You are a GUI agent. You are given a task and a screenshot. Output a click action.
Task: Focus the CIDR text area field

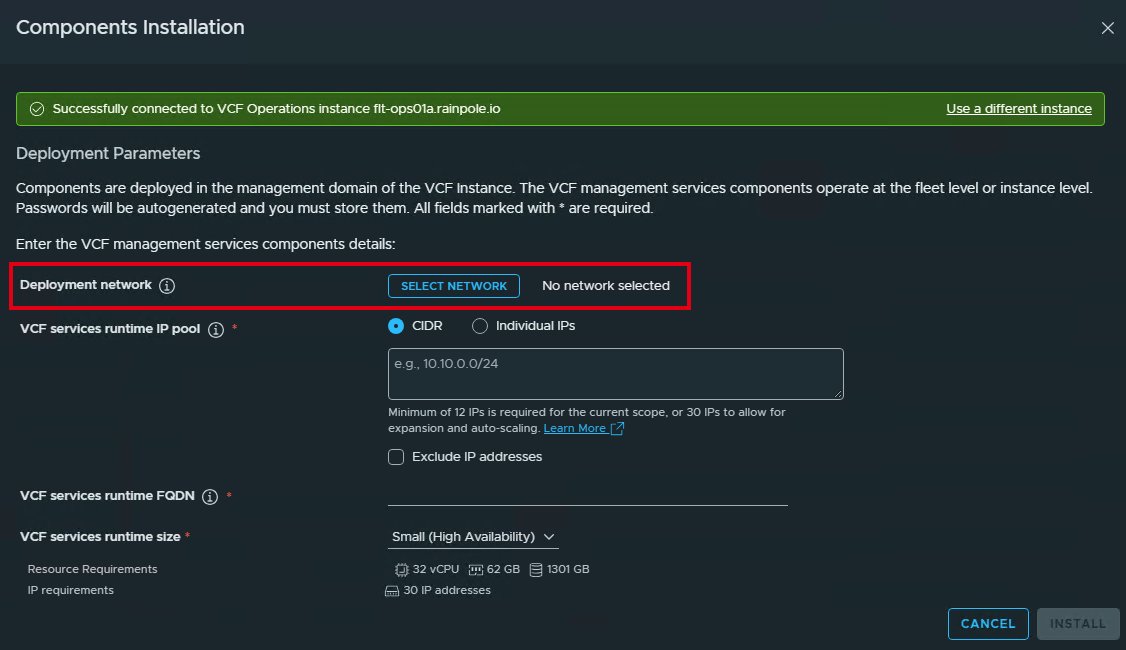coord(615,374)
